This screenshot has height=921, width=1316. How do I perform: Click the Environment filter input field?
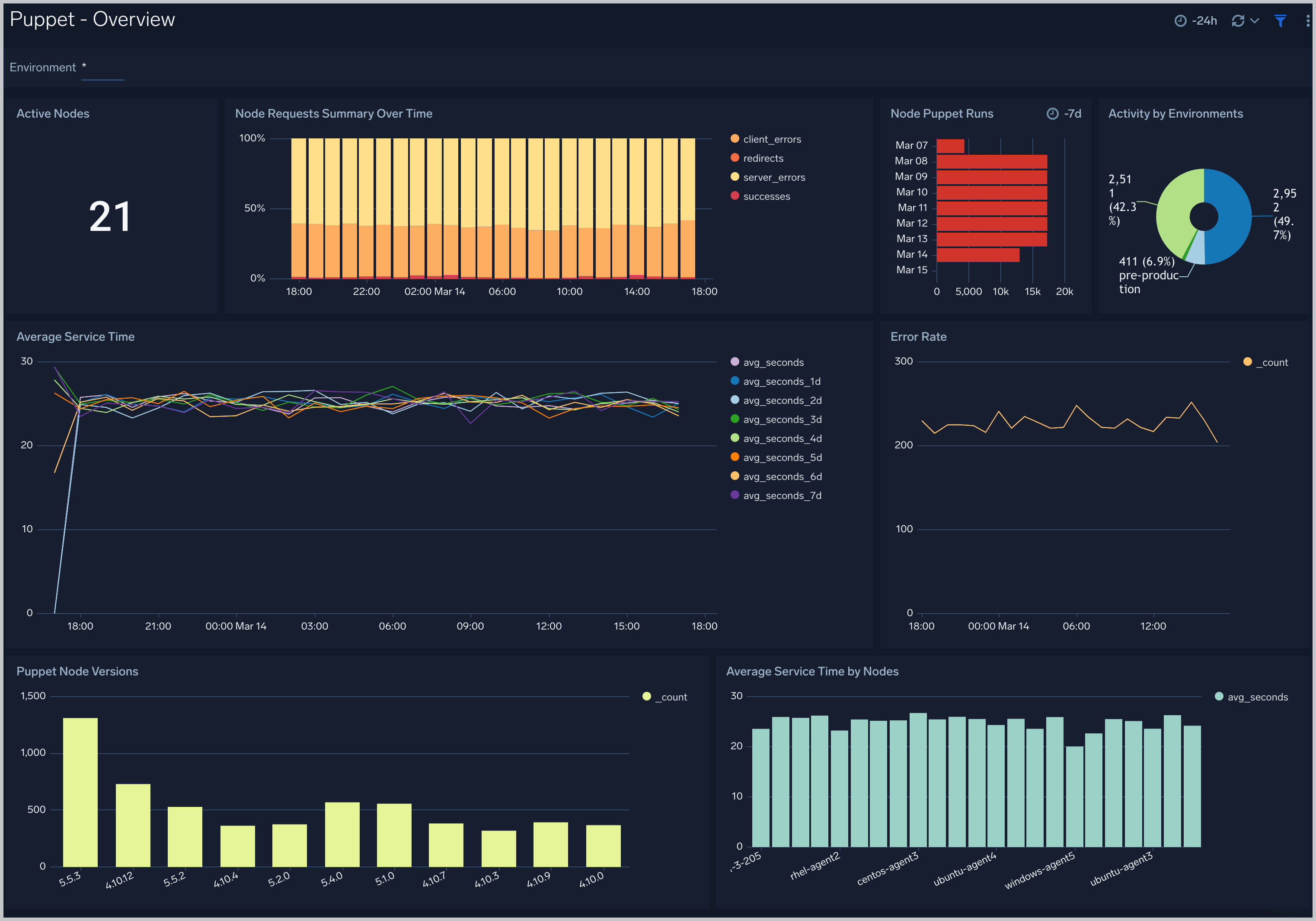coord(102,69)
